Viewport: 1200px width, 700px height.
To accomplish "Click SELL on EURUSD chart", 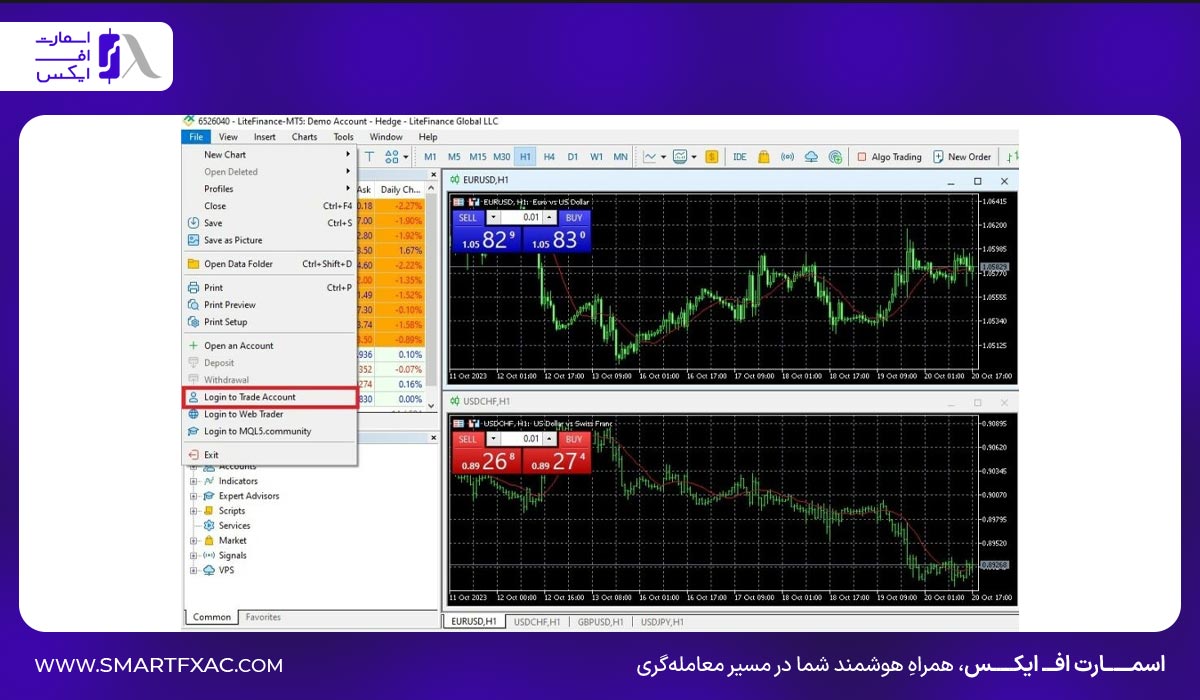I will click(x=468, y=217).
